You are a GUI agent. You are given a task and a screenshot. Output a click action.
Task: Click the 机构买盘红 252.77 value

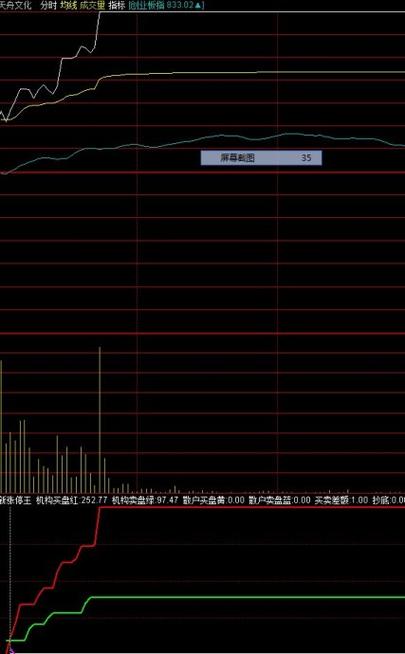[72, 500]
